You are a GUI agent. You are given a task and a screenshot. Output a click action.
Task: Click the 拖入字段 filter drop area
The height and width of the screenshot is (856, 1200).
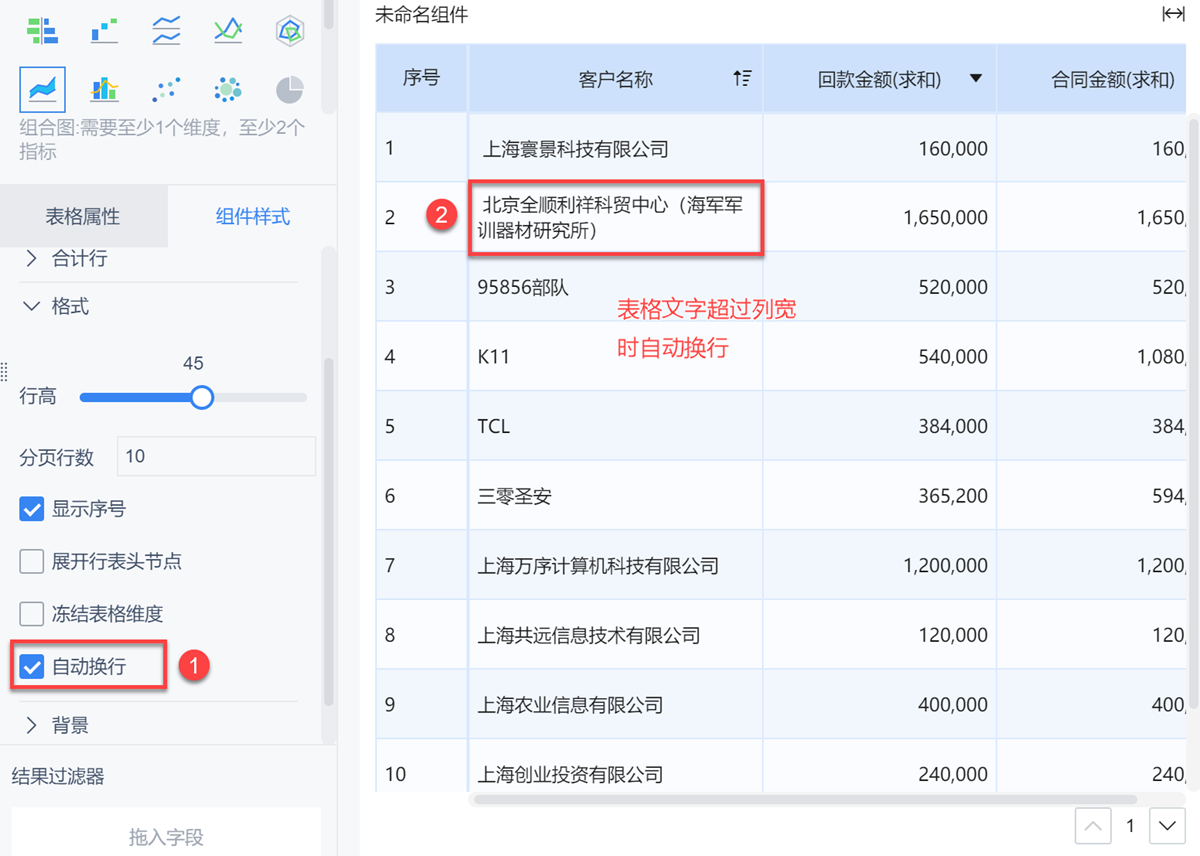[166, 836]
